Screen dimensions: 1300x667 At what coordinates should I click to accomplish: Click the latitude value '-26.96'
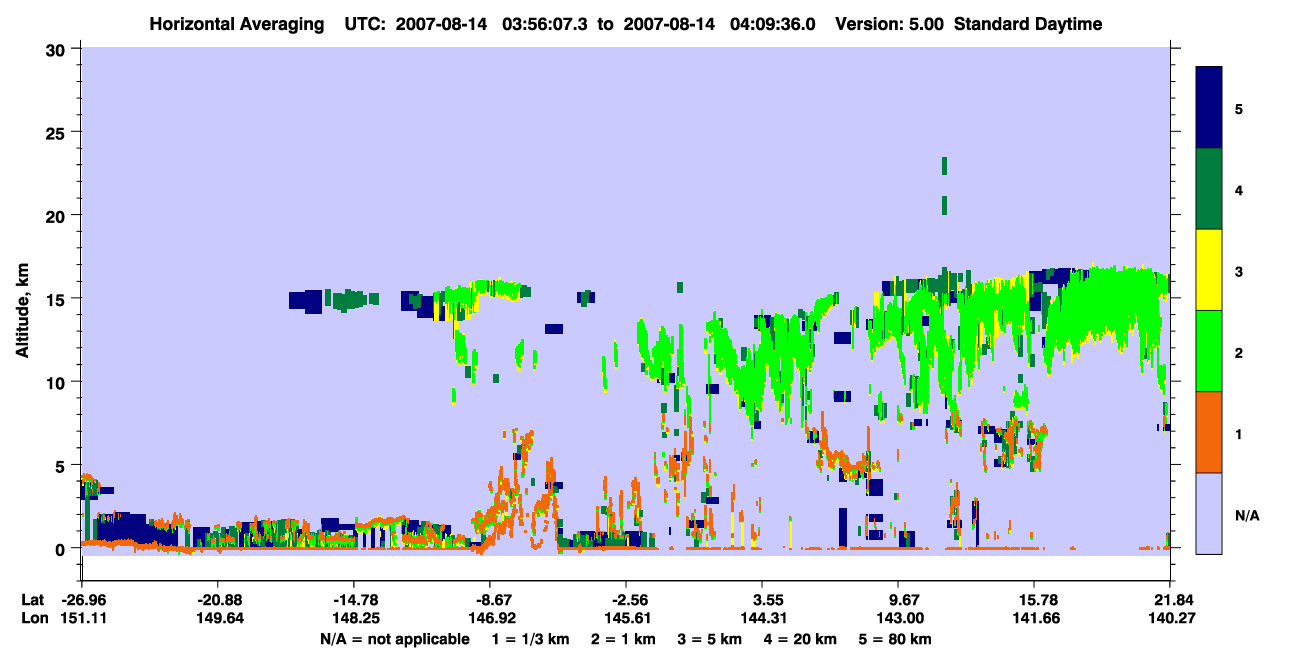tap(82, 600)
